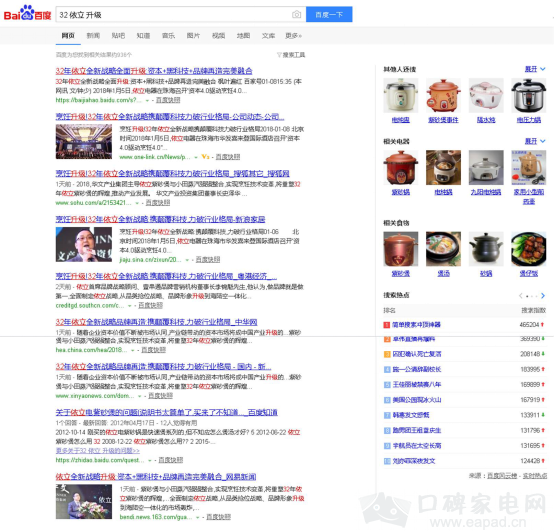
Task: Click the search query input field
Action: (x=174, y=14)
